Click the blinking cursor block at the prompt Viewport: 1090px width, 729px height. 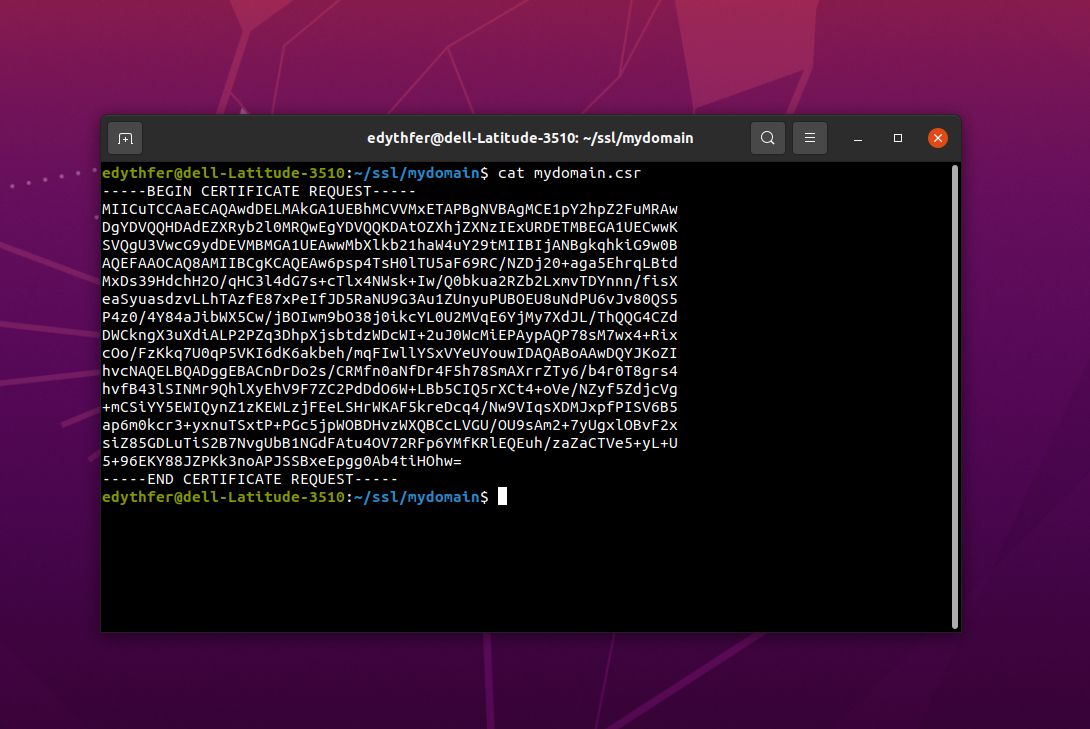click(502, 497)
